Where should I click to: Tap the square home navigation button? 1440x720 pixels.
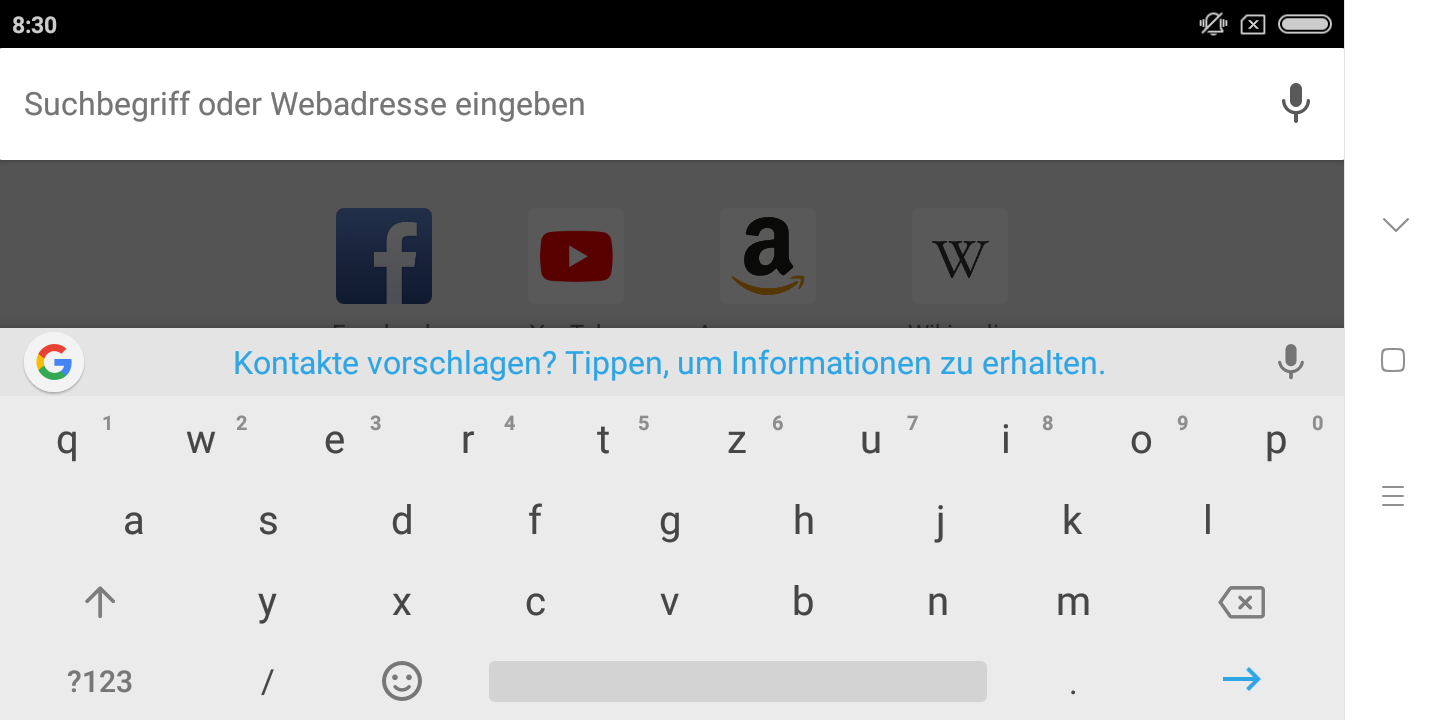tap(1393, 360)
